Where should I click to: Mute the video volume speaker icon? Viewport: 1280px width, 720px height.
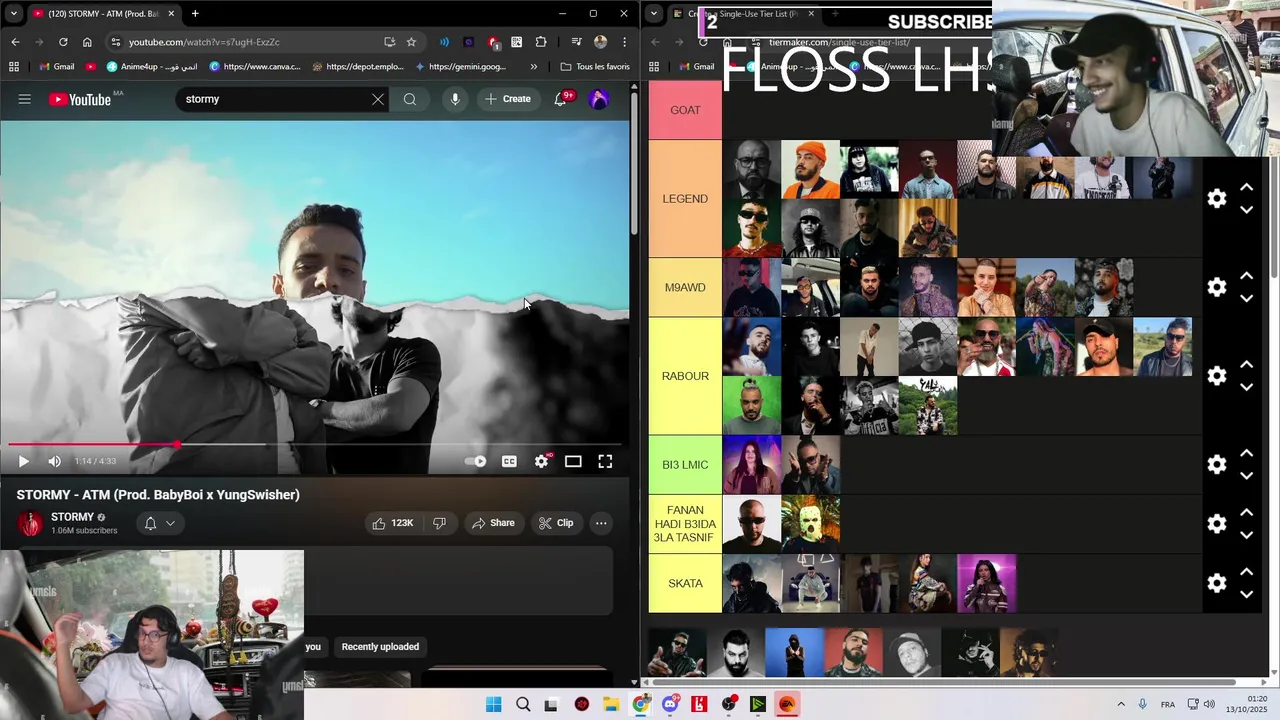point(54,461)
